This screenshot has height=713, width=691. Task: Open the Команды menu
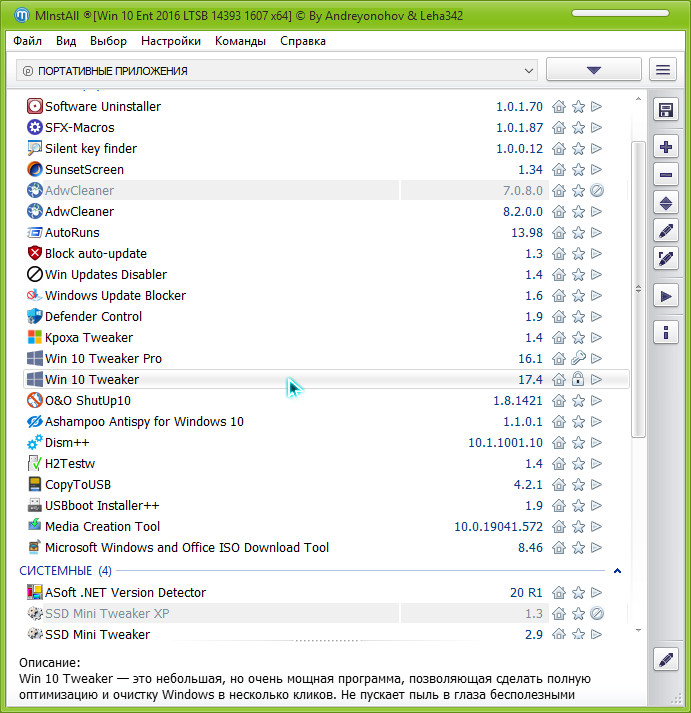[x=240, y=41]
